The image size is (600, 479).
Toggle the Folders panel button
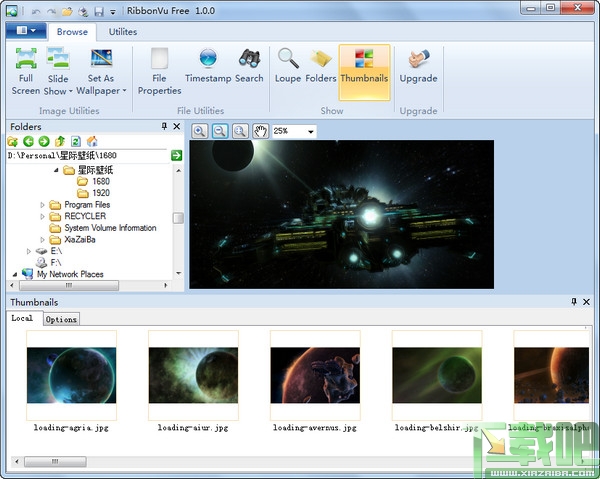(x=321, y=59)
